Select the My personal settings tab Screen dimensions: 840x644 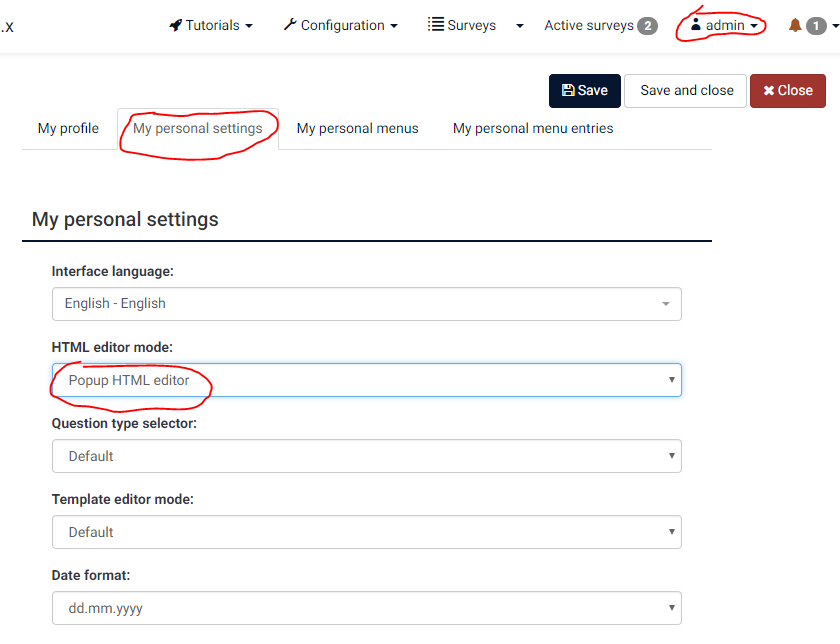197,128
